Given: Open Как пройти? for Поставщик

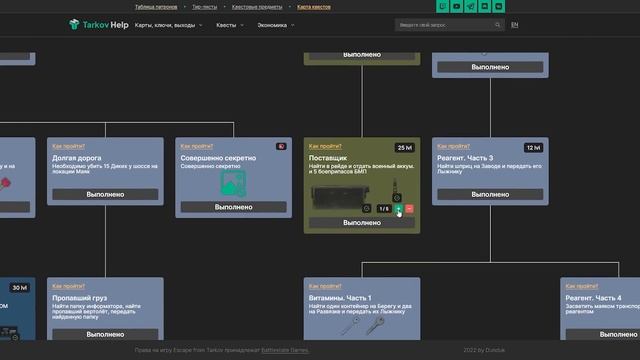Looking at the screenshot, I should (x=325, y=146).
